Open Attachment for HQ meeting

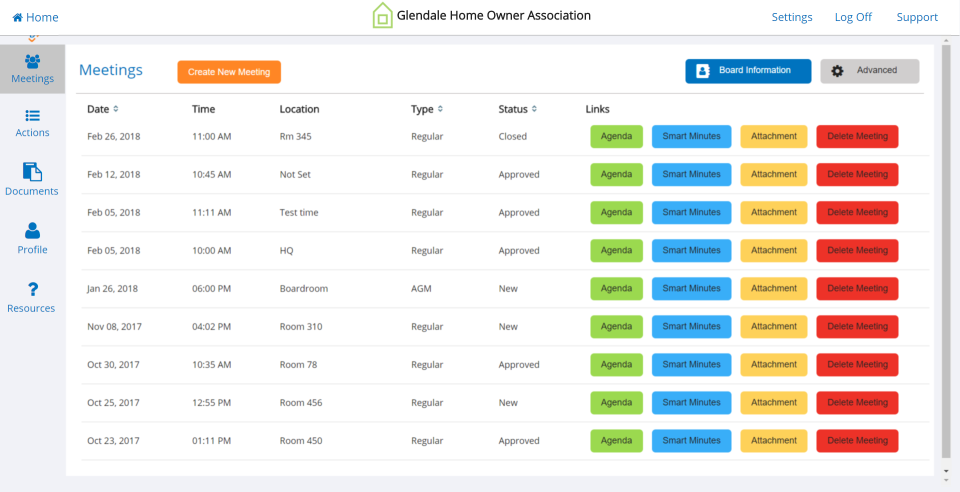774,250
